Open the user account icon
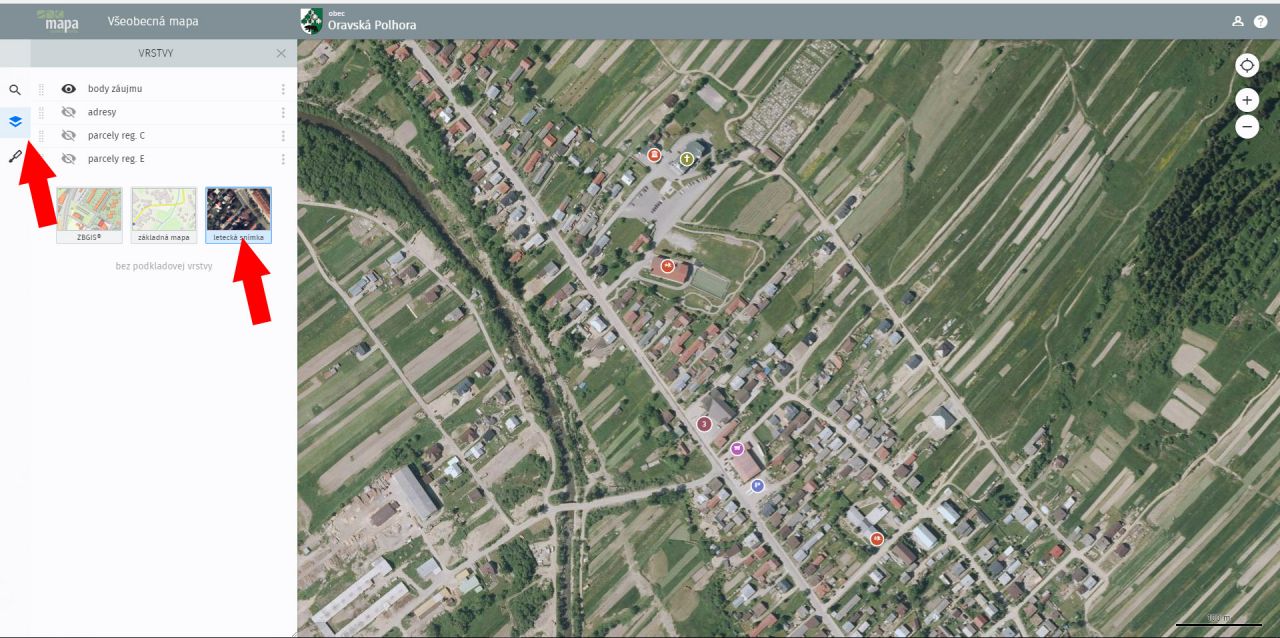The image size is (1280, 638). point(1238,21)
